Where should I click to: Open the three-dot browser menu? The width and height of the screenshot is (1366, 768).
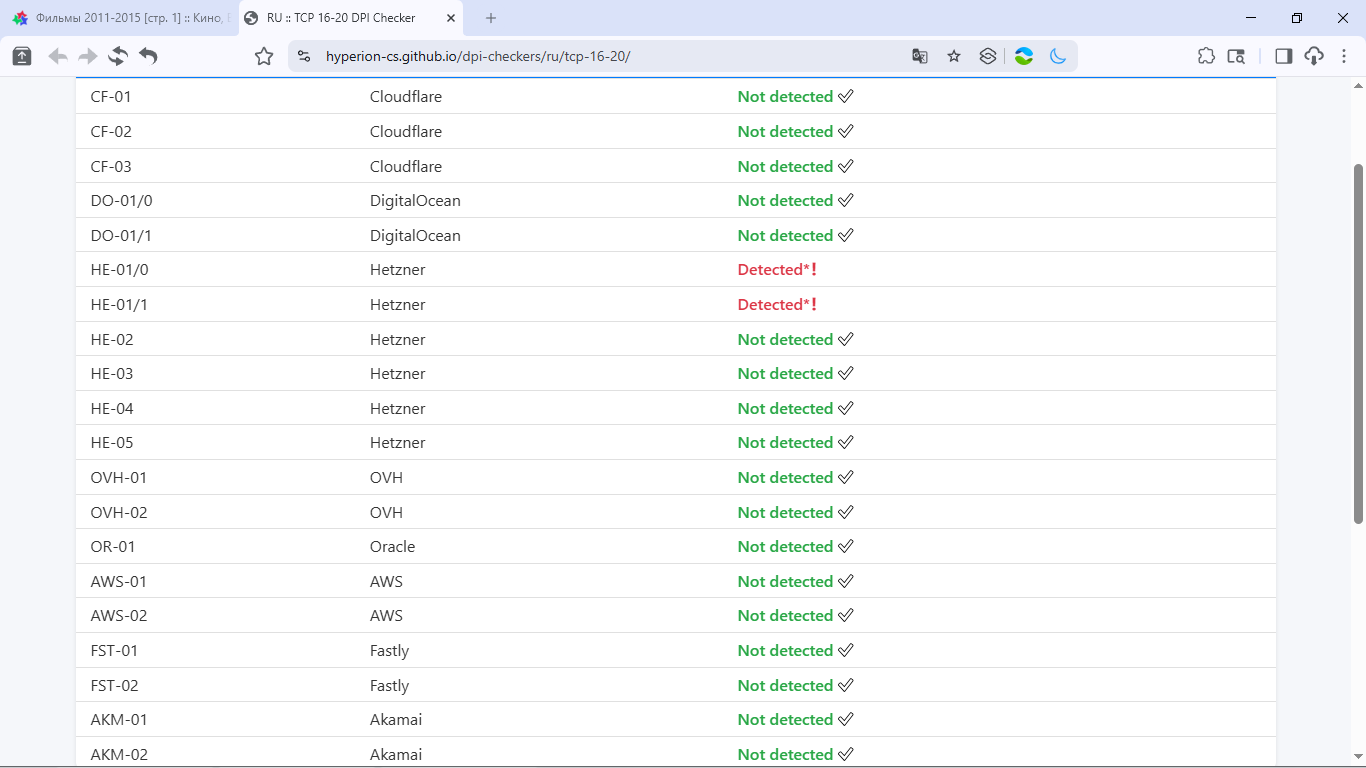(1344, 56)
